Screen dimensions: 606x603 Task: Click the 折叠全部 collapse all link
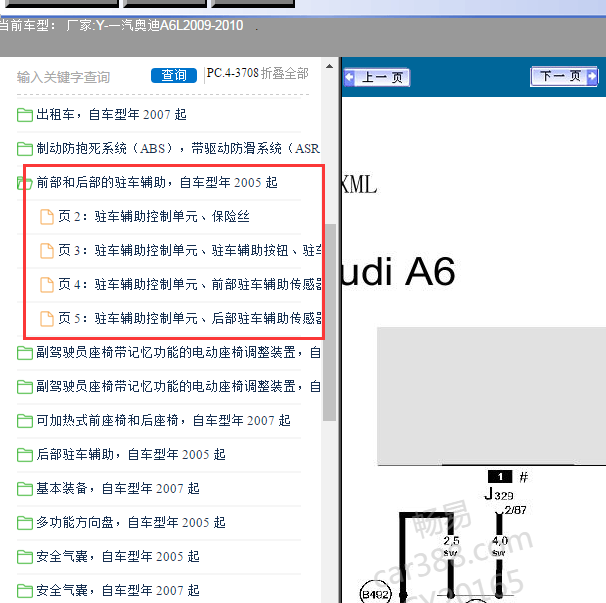(x=285, y=73)
